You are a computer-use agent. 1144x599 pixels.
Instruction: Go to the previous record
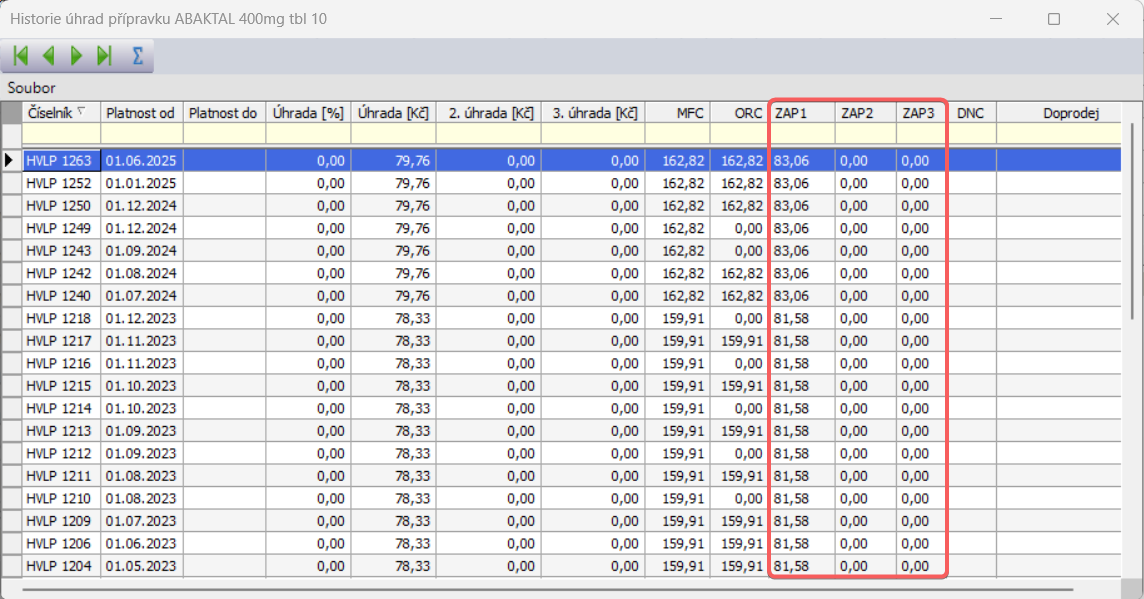(49, 56)
